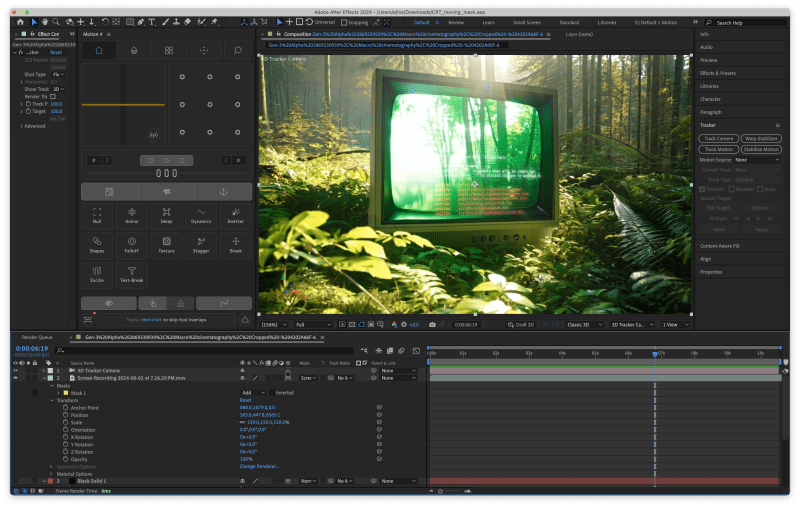This screenshot has width=800, height=507.
Task: Expand Material Options
Action: pos(52,474)
